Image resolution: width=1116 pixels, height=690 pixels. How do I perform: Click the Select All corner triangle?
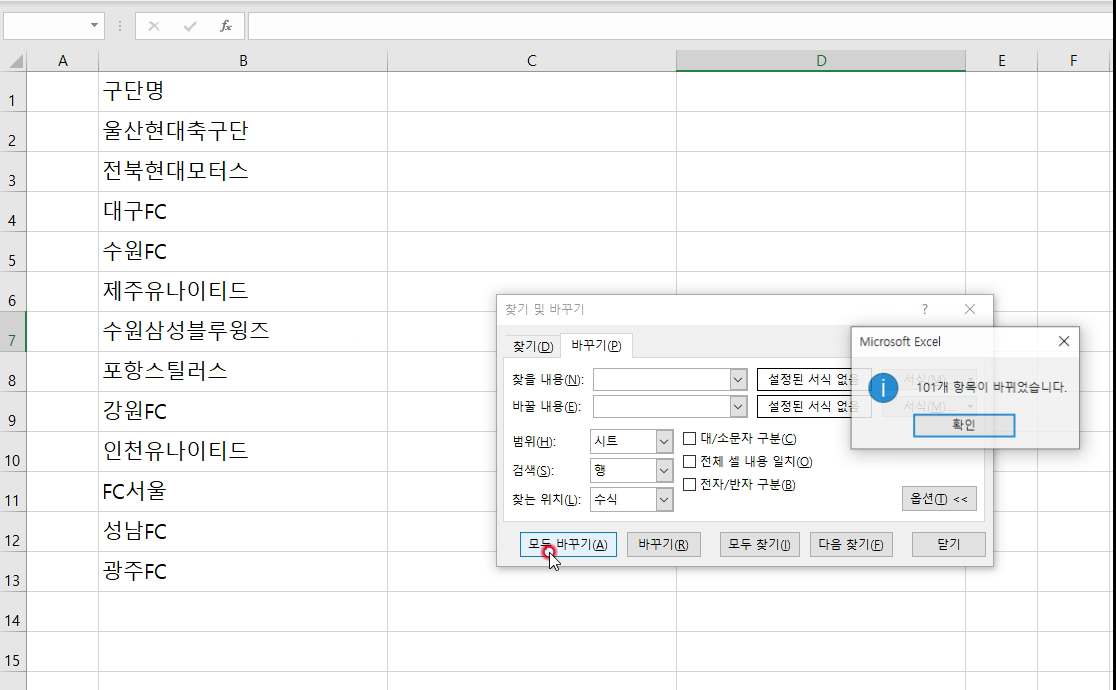click(14, 61)
